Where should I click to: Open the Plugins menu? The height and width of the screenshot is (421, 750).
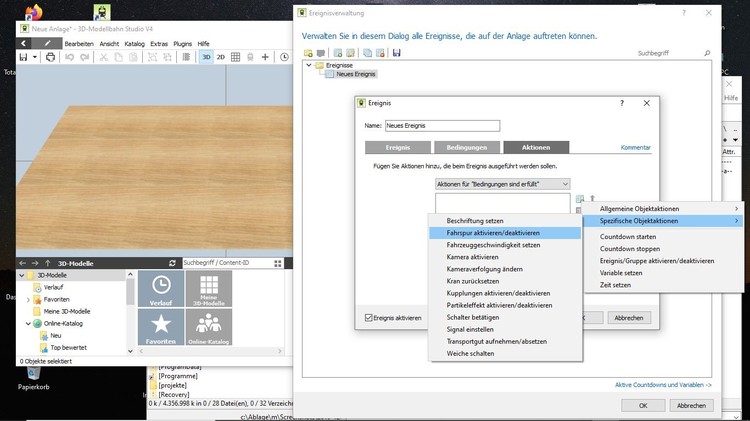click(x=182, y=44)
